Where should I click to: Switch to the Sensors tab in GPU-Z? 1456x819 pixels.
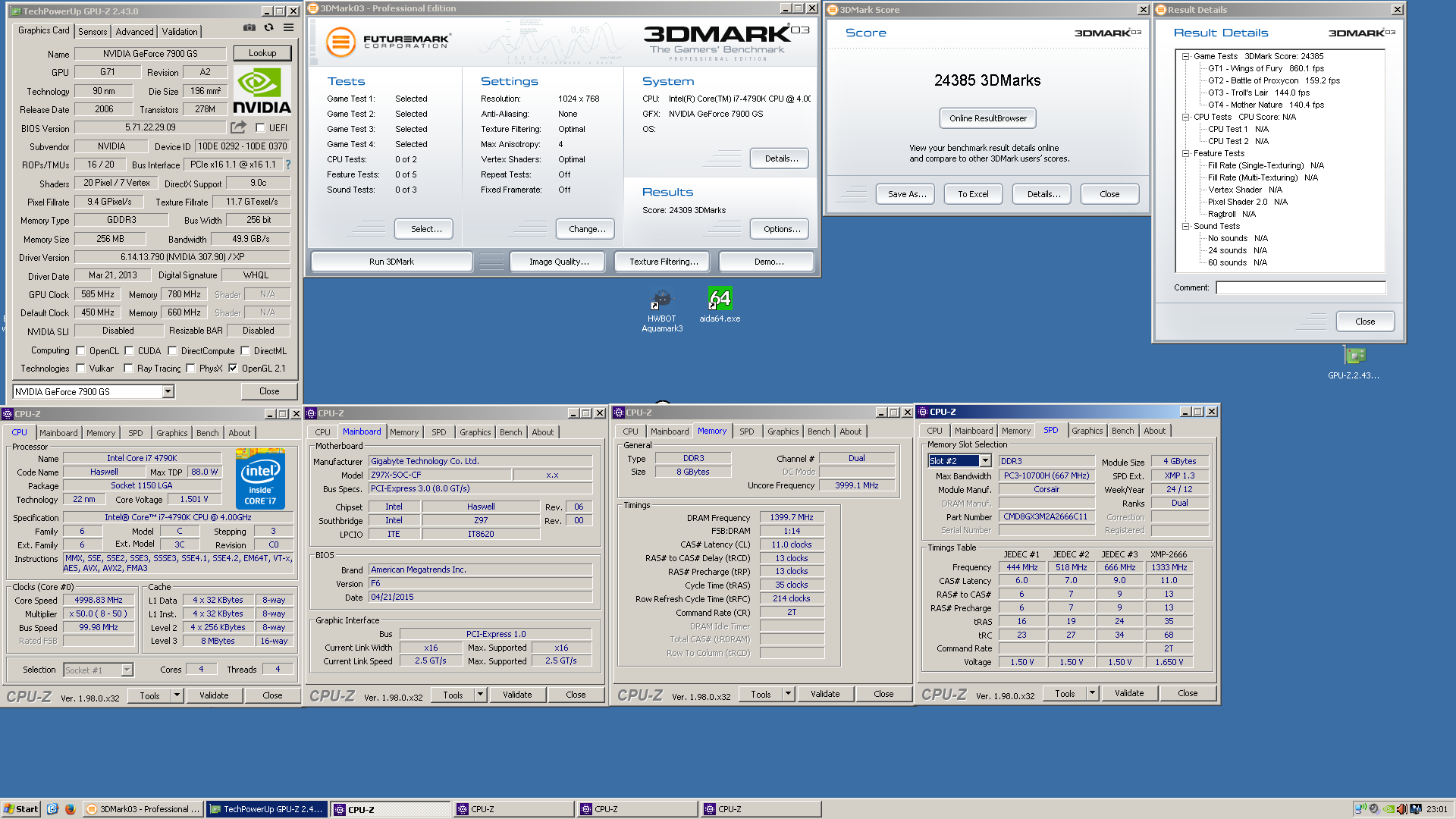pos(93,31)
